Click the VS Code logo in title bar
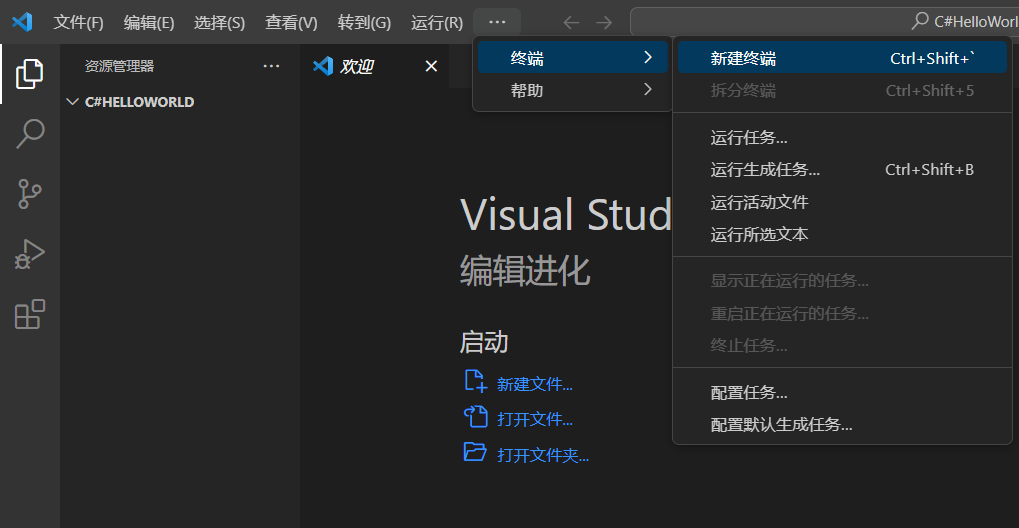 [x=22, y=22]
